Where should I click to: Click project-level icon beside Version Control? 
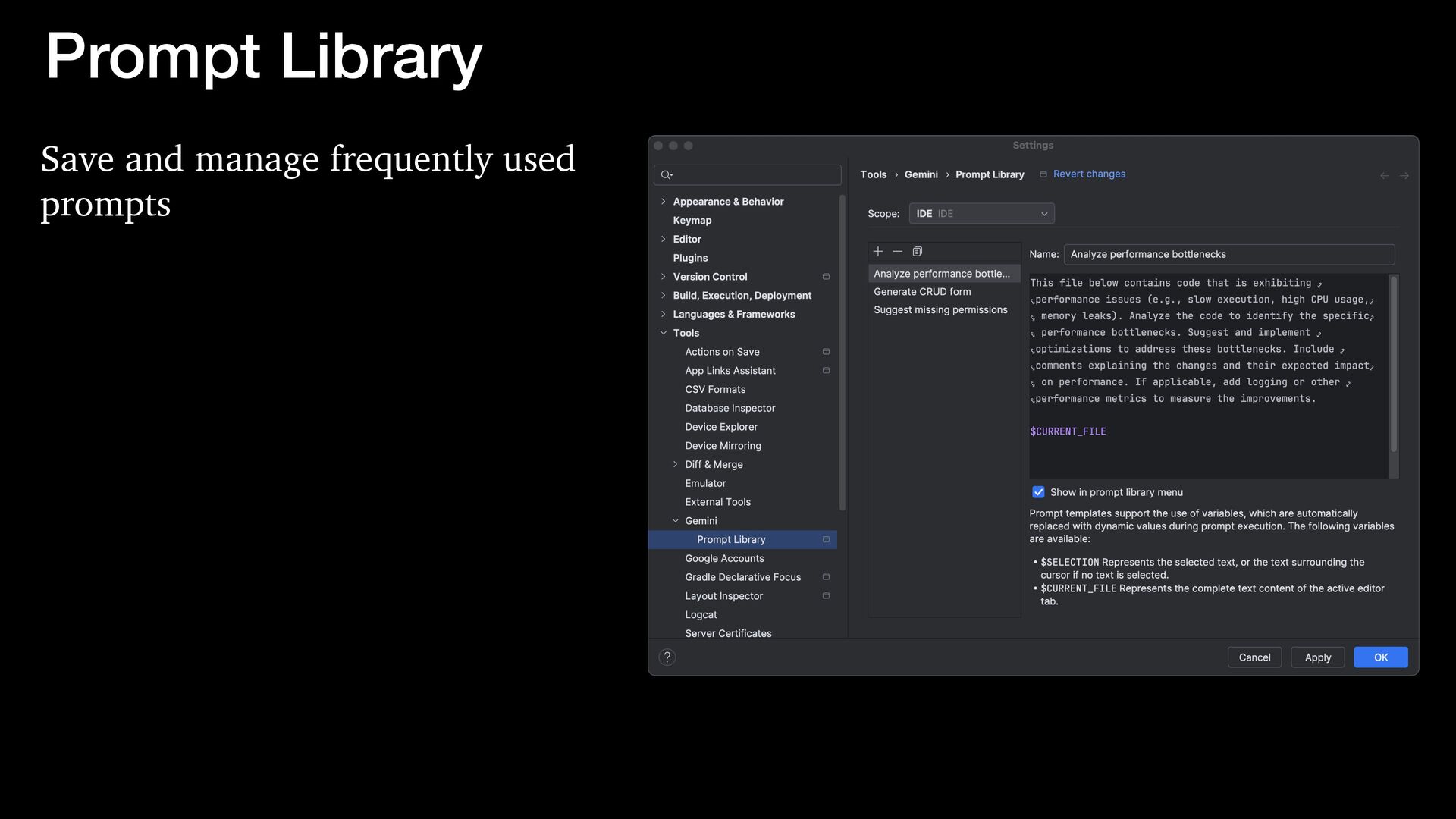pyautogui.click(x=826, y=277)
